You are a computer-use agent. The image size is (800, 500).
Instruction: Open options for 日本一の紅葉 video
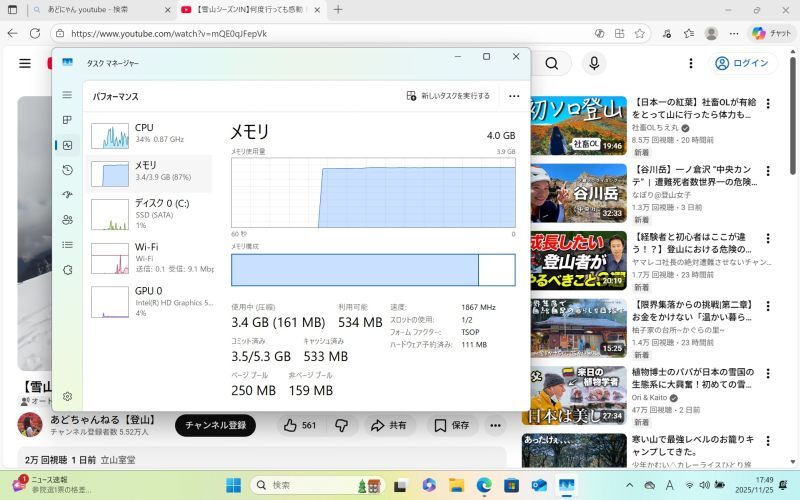point(768,104)
